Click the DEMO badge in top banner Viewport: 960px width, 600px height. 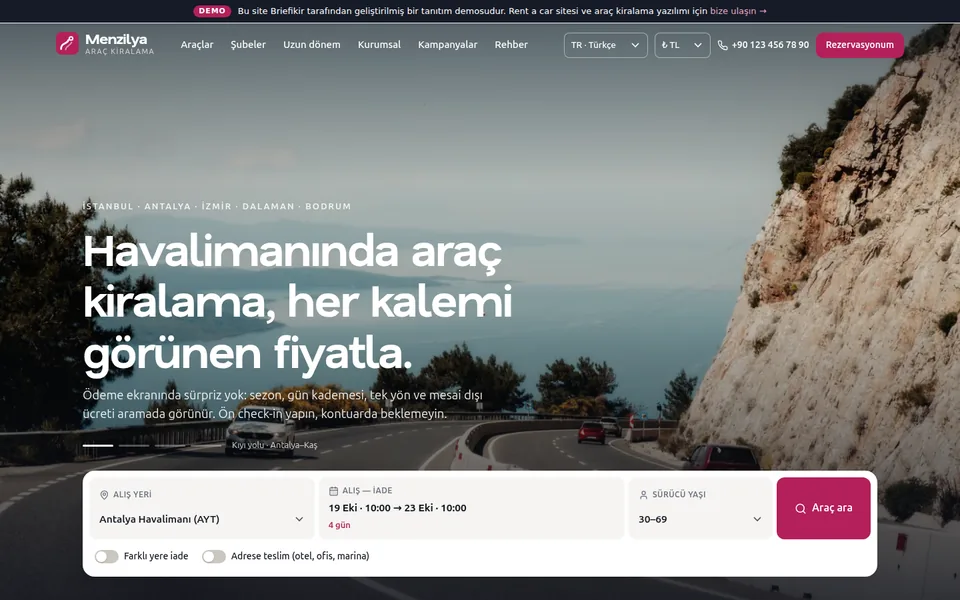(212, 11)
